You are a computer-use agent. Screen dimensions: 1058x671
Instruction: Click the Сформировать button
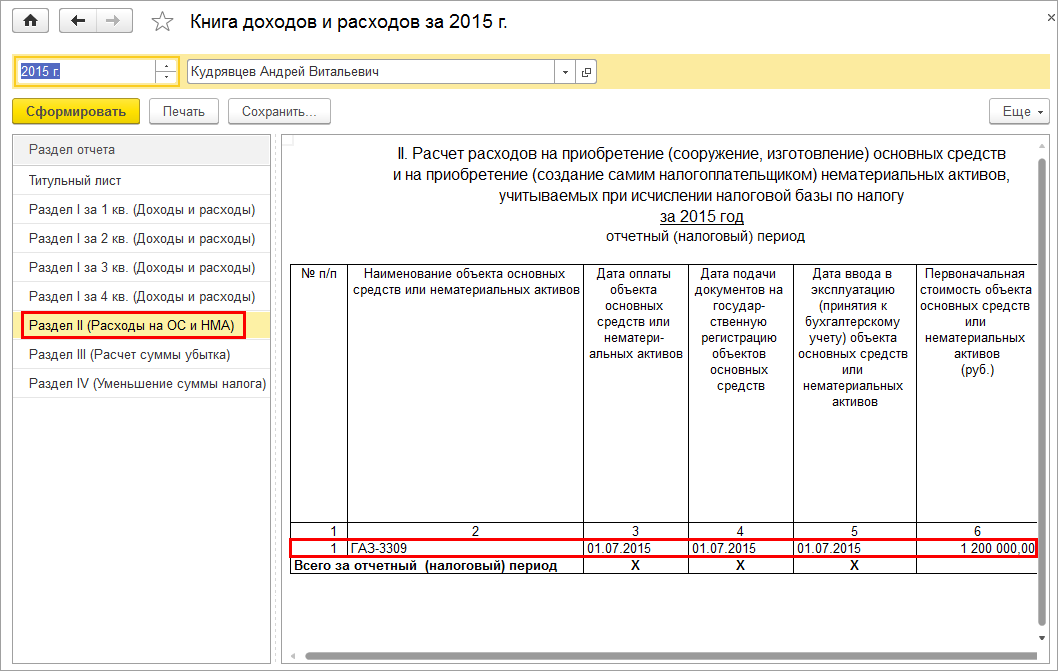point(76,111)
